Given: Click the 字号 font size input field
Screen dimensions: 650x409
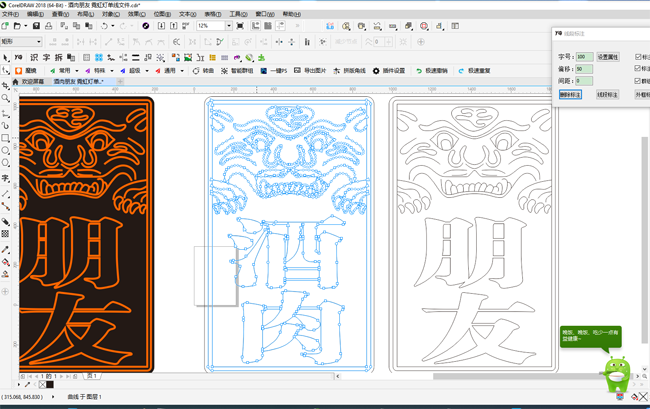Looking at the screenshot, I should pos(585,57).
